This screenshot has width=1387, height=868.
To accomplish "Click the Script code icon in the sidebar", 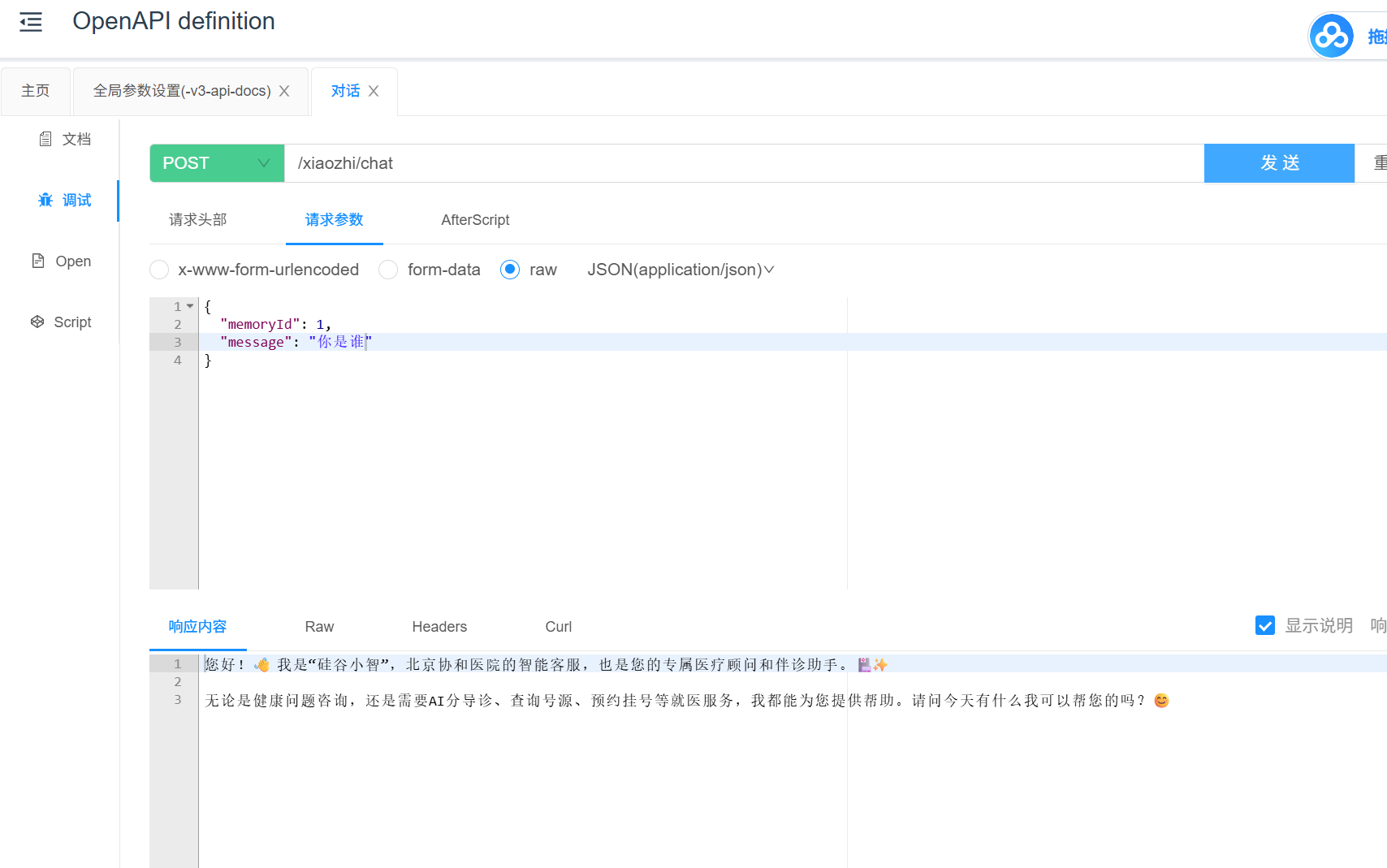I will click(x=37, y=322).
